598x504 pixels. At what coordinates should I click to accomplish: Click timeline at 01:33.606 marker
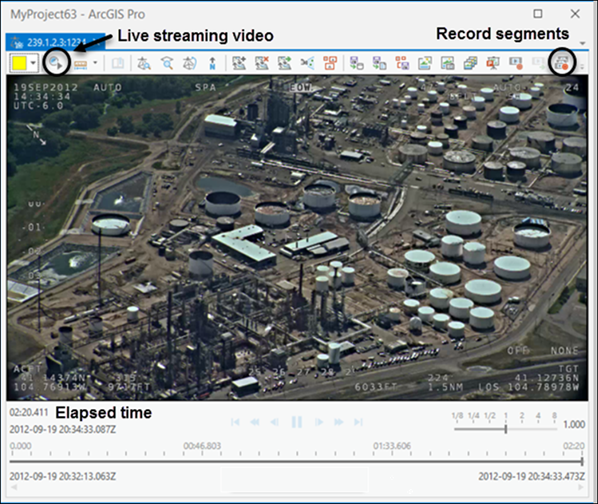pyautogui.click(x=392, y=446)
